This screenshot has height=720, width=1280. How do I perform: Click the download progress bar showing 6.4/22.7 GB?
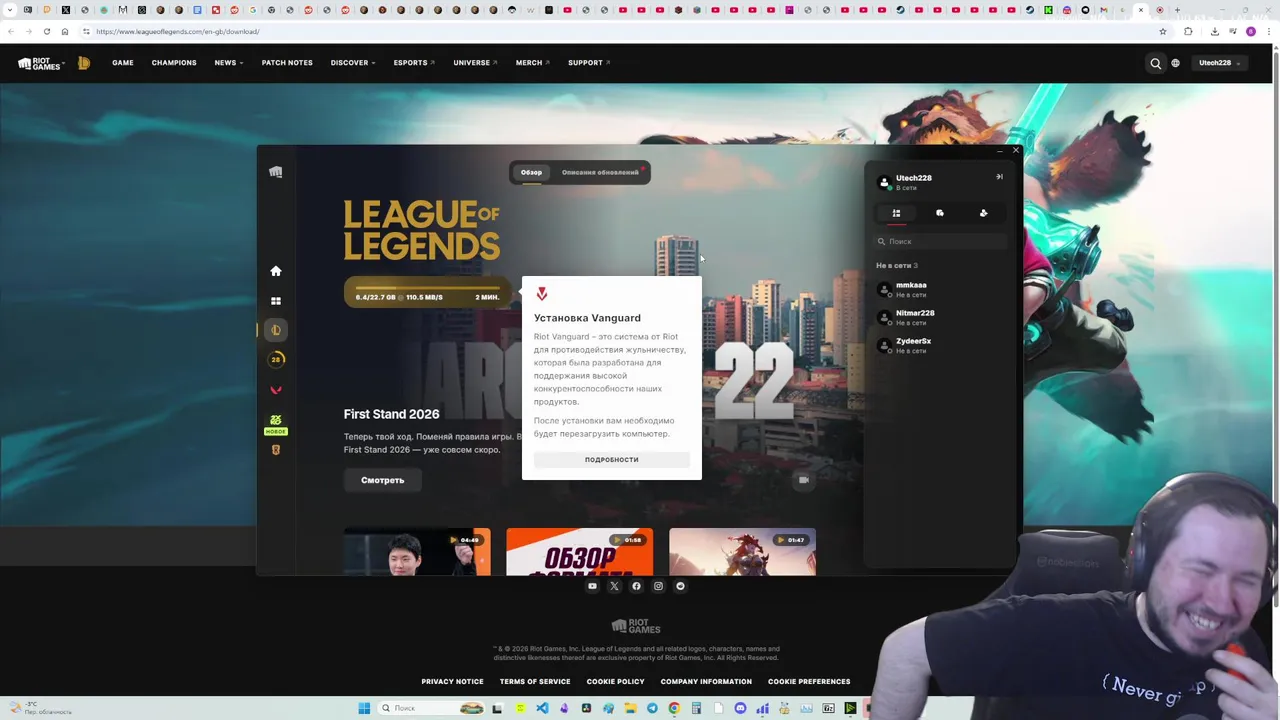coord(427,293)
